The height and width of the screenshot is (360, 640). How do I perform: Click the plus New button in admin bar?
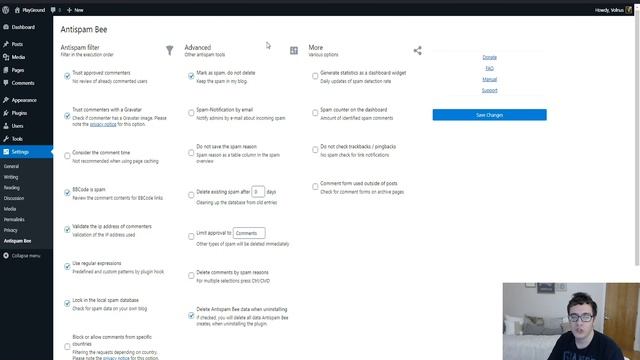pyautogui.click(x=75, y=10)
